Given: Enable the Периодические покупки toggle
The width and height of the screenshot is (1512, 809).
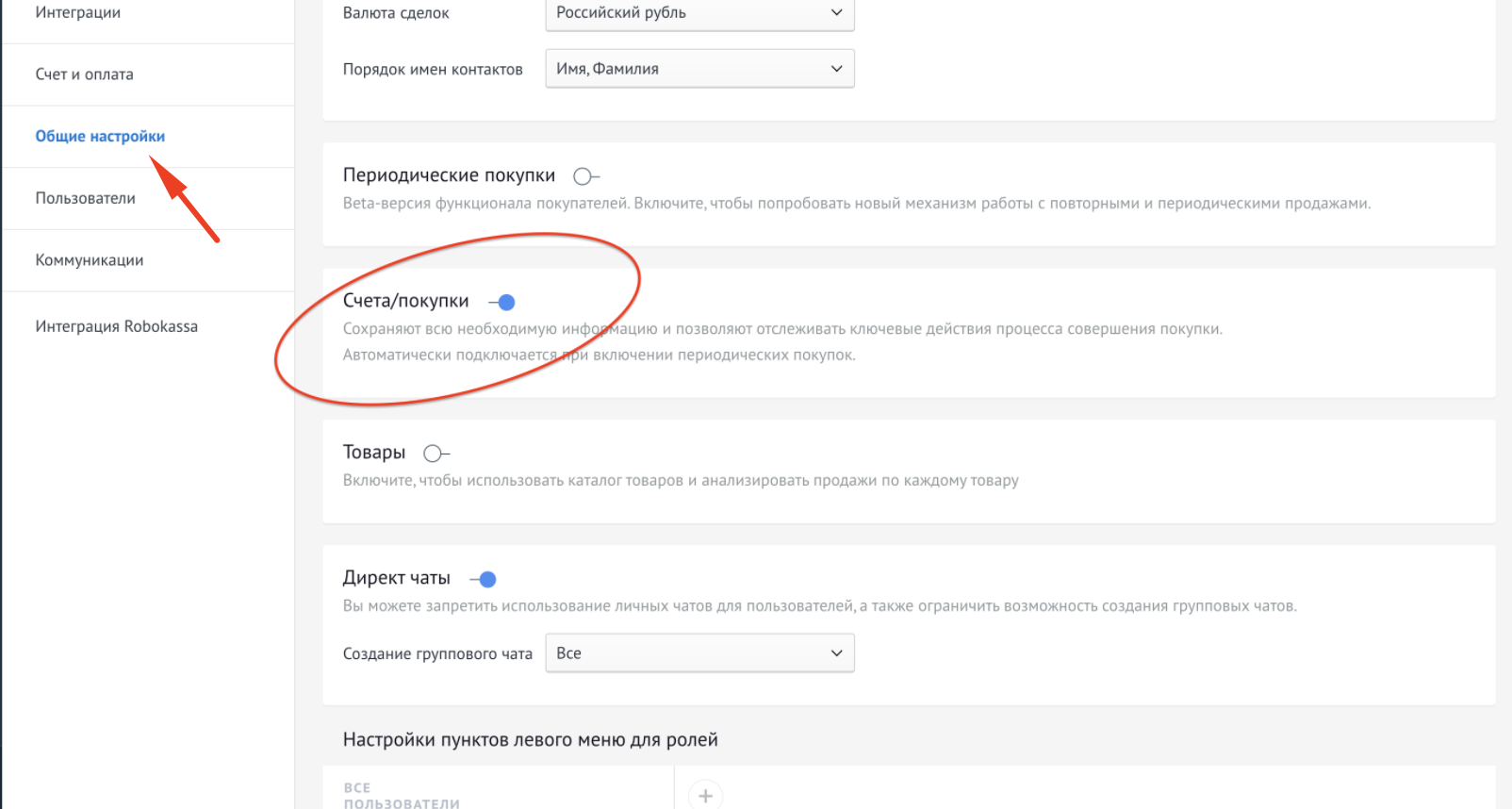Looking at the screenshot, I should 585,176.
